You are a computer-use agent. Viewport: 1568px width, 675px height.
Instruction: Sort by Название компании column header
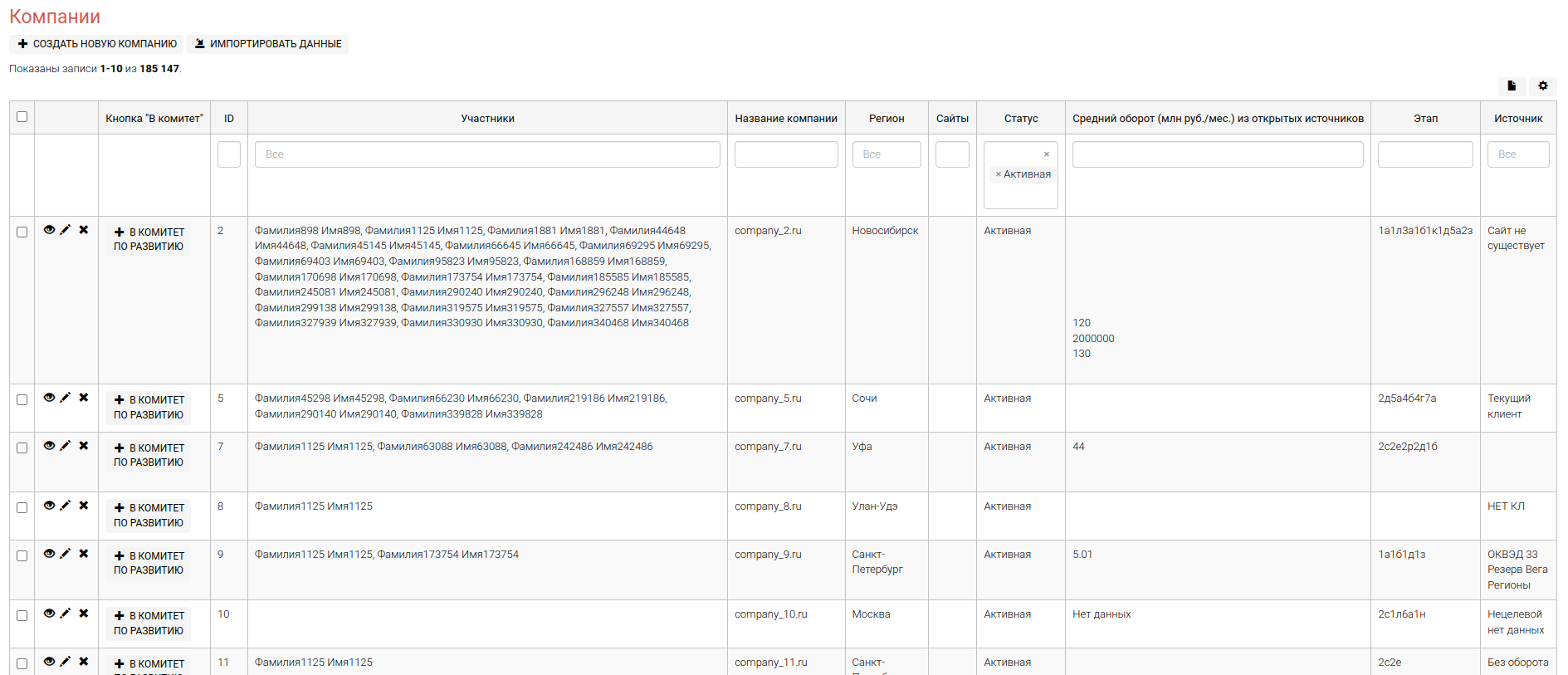[785, 119]
